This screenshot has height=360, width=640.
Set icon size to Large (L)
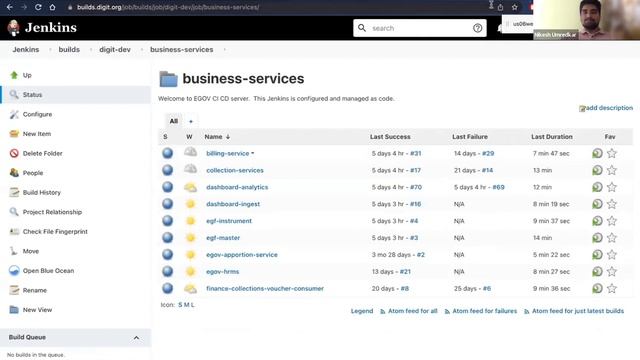click(193, 305)
